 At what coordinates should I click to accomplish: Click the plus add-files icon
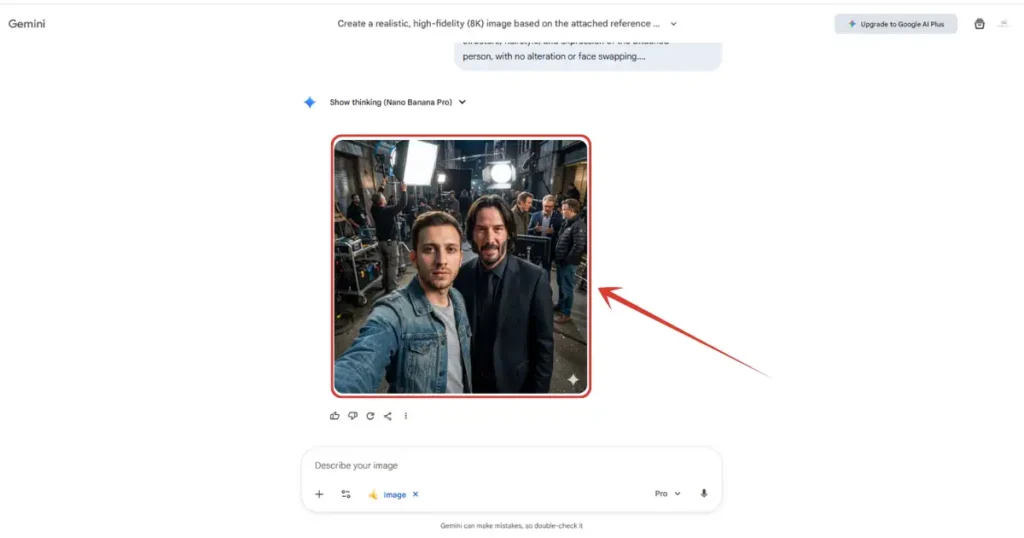pos(319,494)
